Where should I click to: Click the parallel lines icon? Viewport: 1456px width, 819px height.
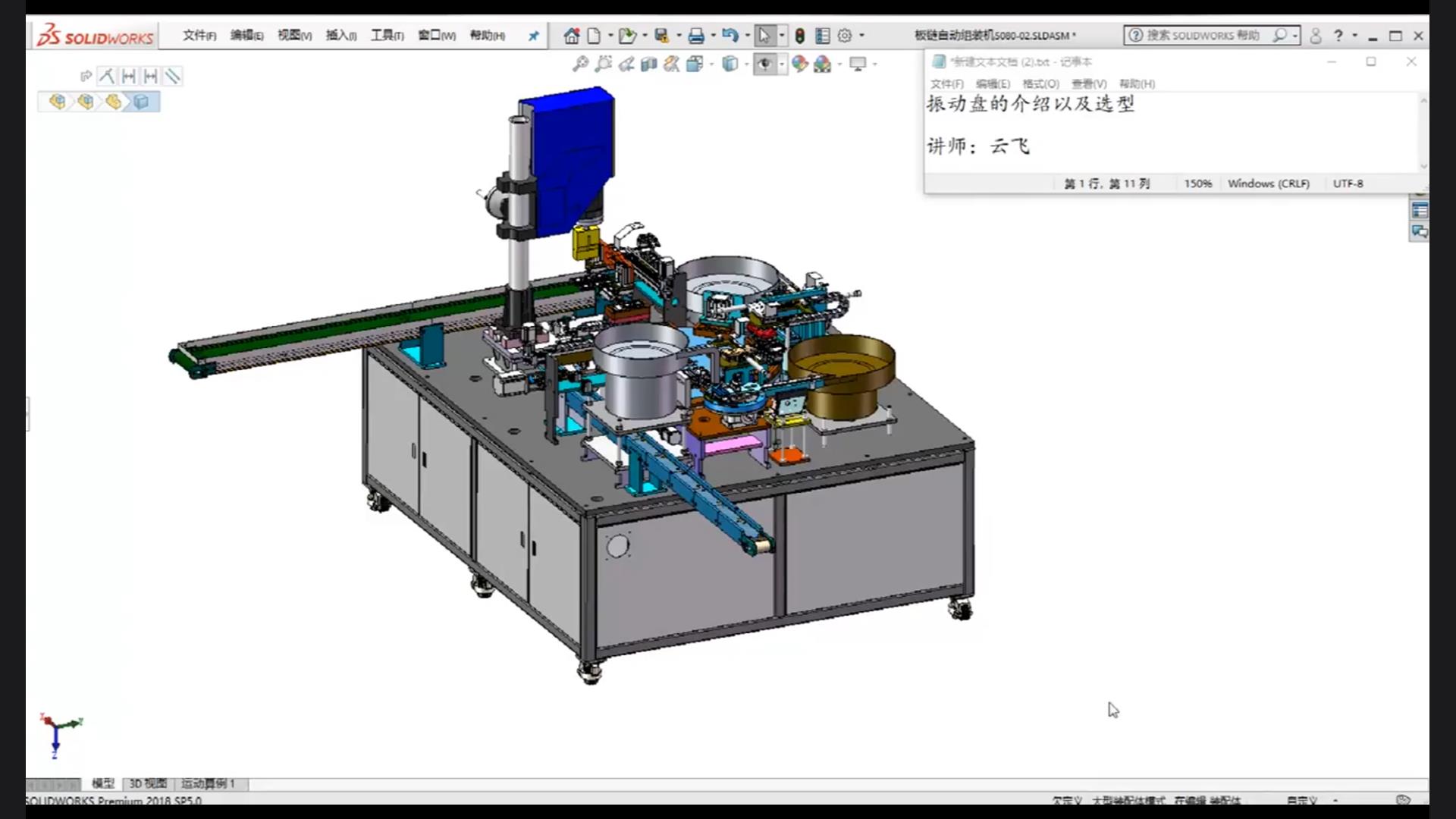pyautogui.click(x=173, y=76)
